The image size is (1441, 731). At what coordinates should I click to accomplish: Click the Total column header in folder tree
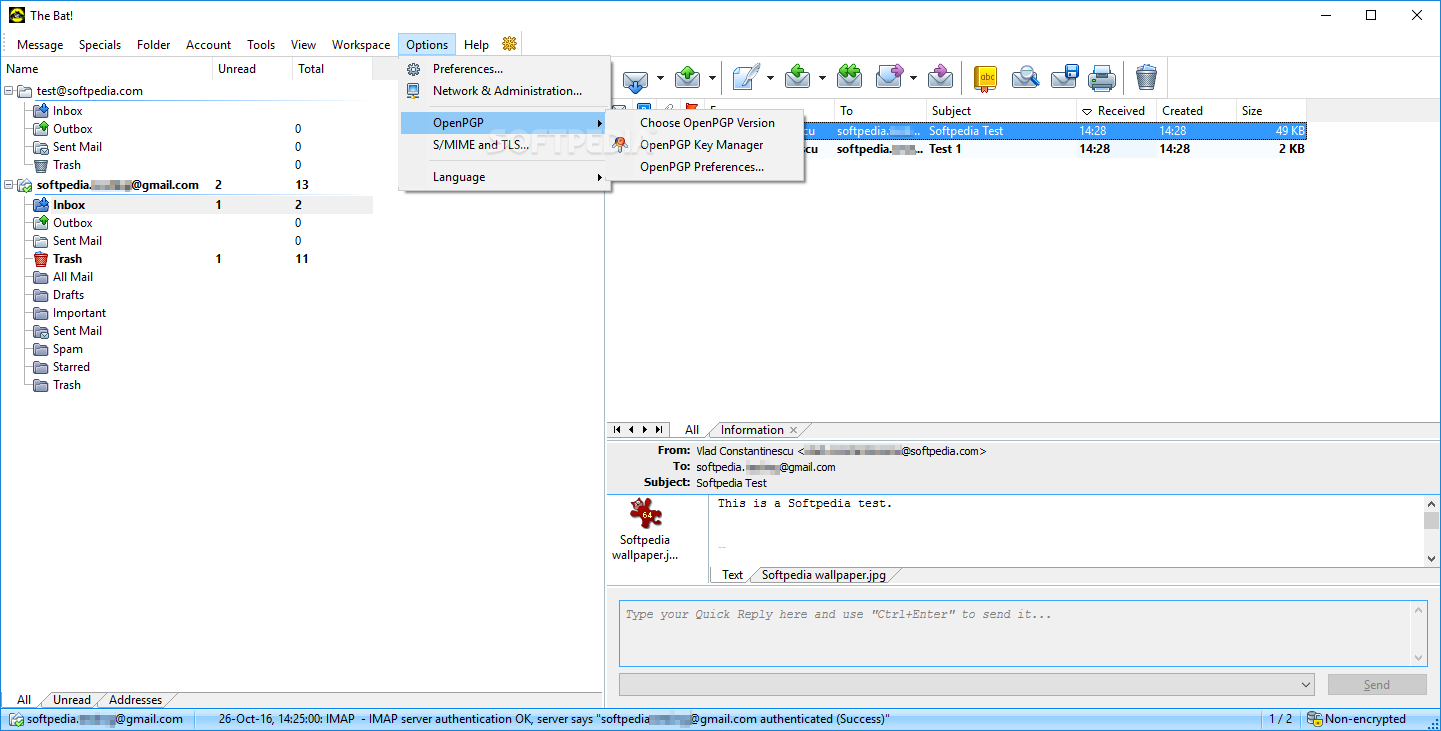333,69
